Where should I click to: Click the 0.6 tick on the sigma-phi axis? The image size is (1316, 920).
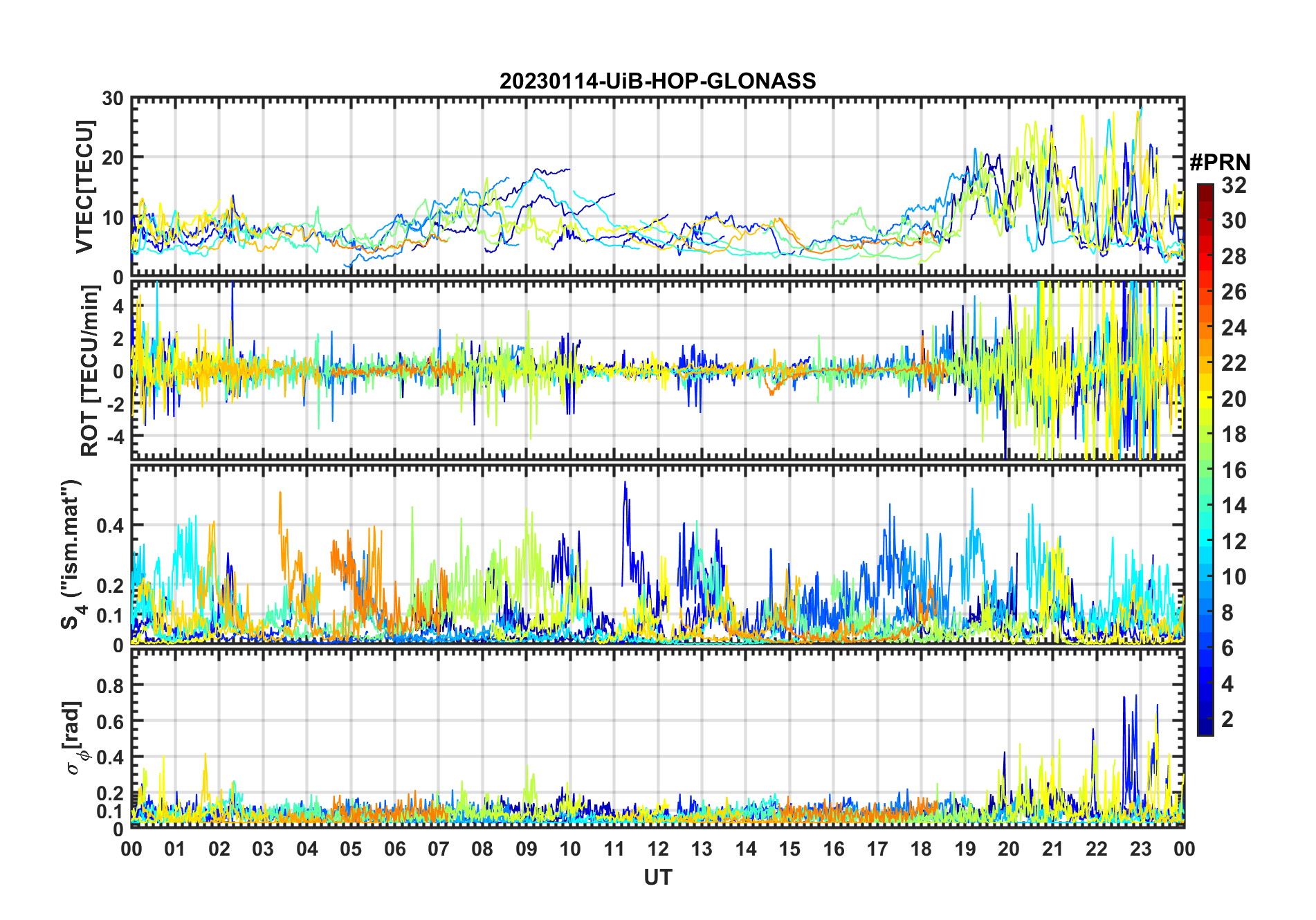tap(110, 721)
